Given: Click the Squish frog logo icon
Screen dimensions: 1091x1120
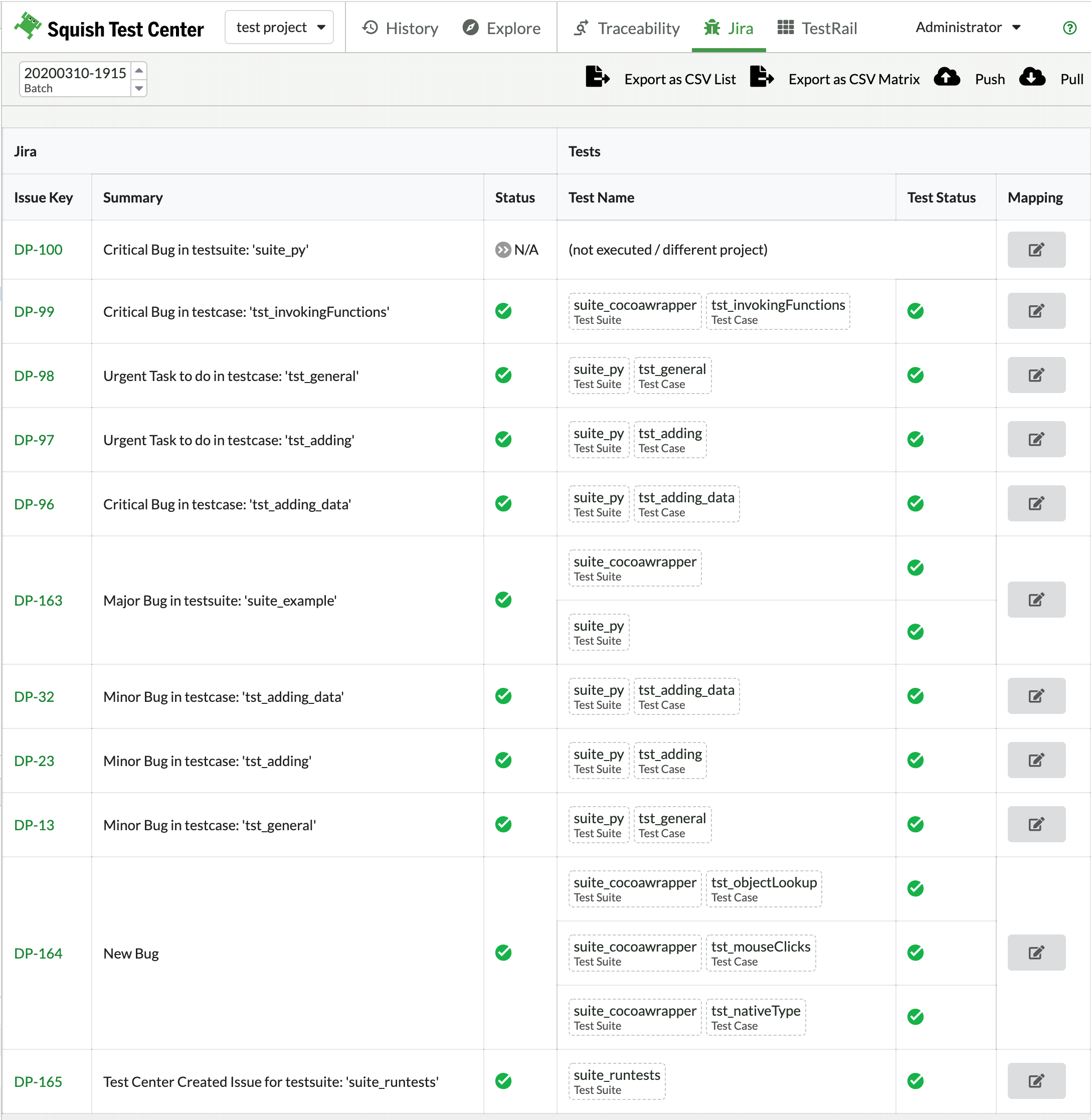Looking at the screenshot, I should click(28, 26).
